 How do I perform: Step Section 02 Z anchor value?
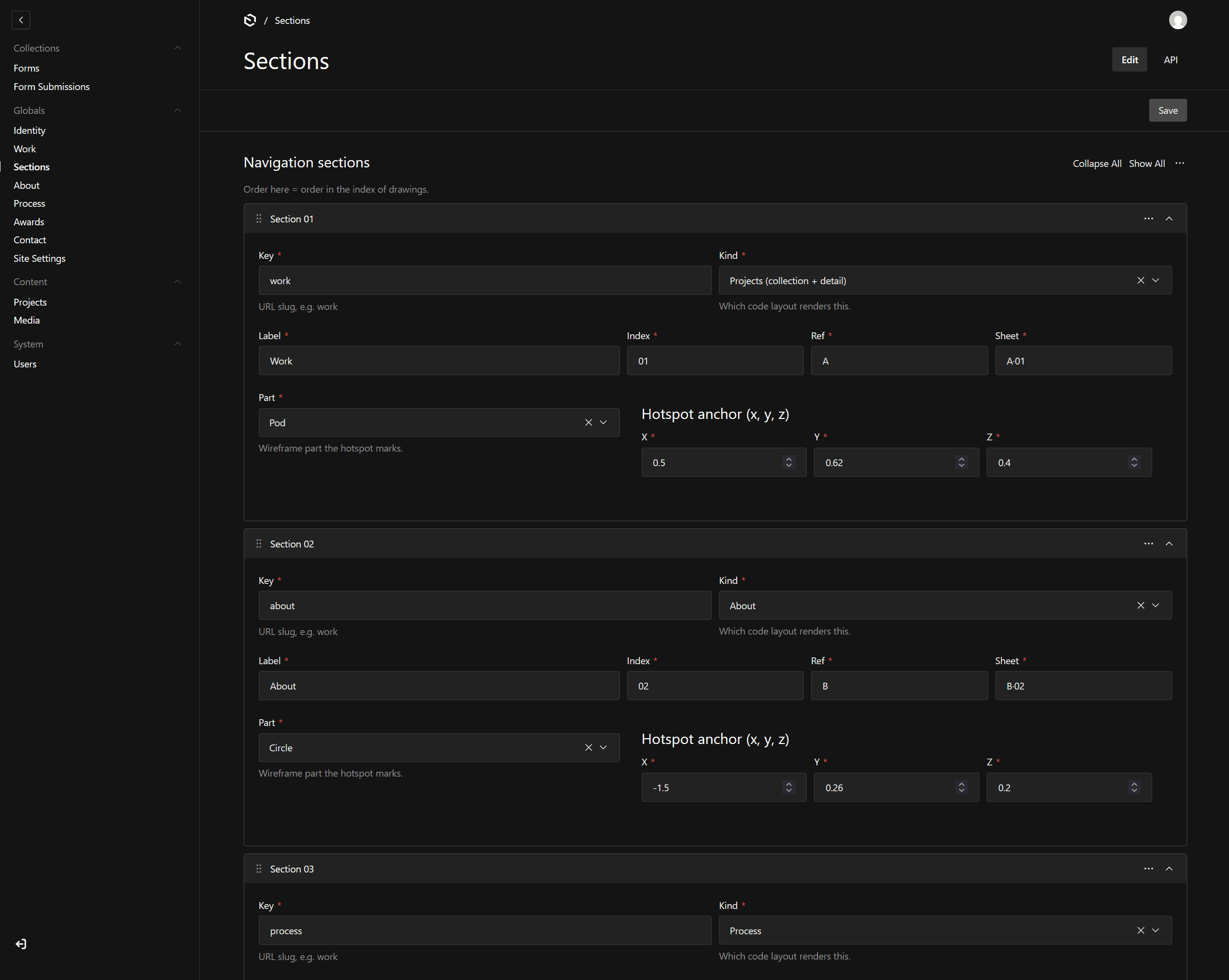(1134, 787)
